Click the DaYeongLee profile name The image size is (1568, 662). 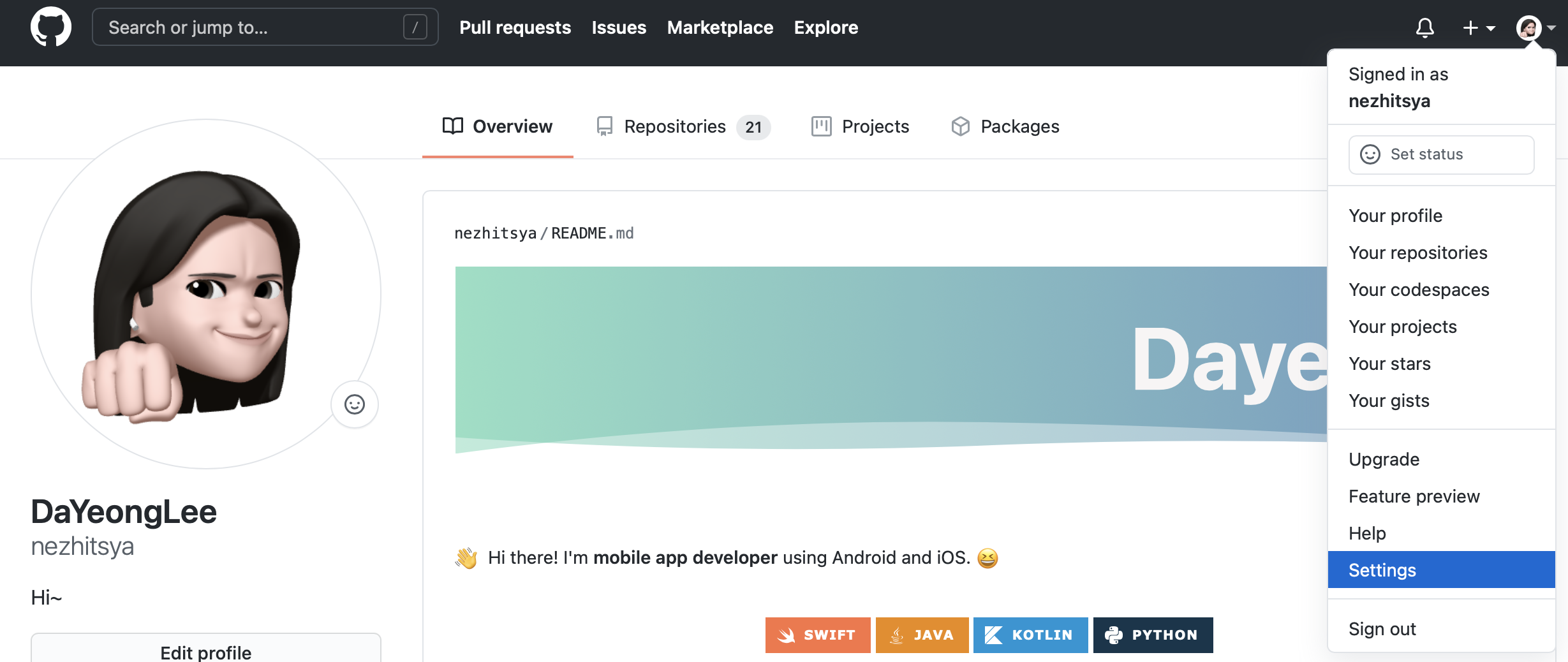(124, 511)
